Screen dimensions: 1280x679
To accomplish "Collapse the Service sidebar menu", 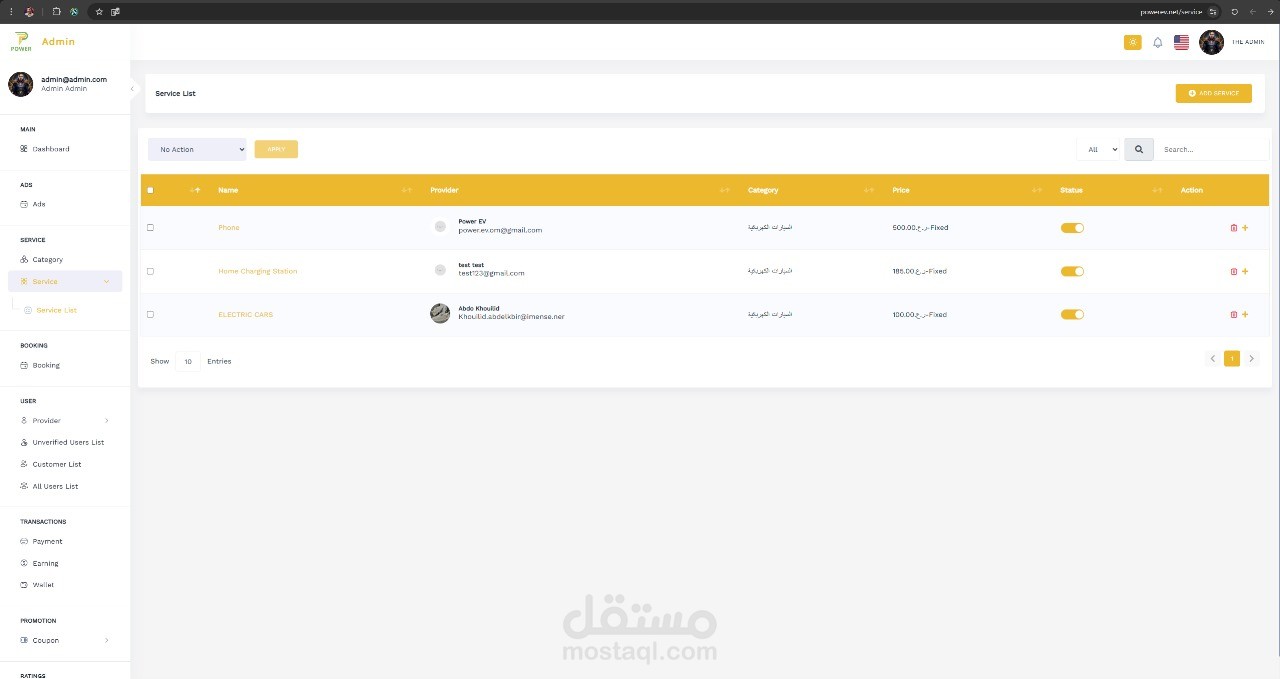I will tap(65, 282).
